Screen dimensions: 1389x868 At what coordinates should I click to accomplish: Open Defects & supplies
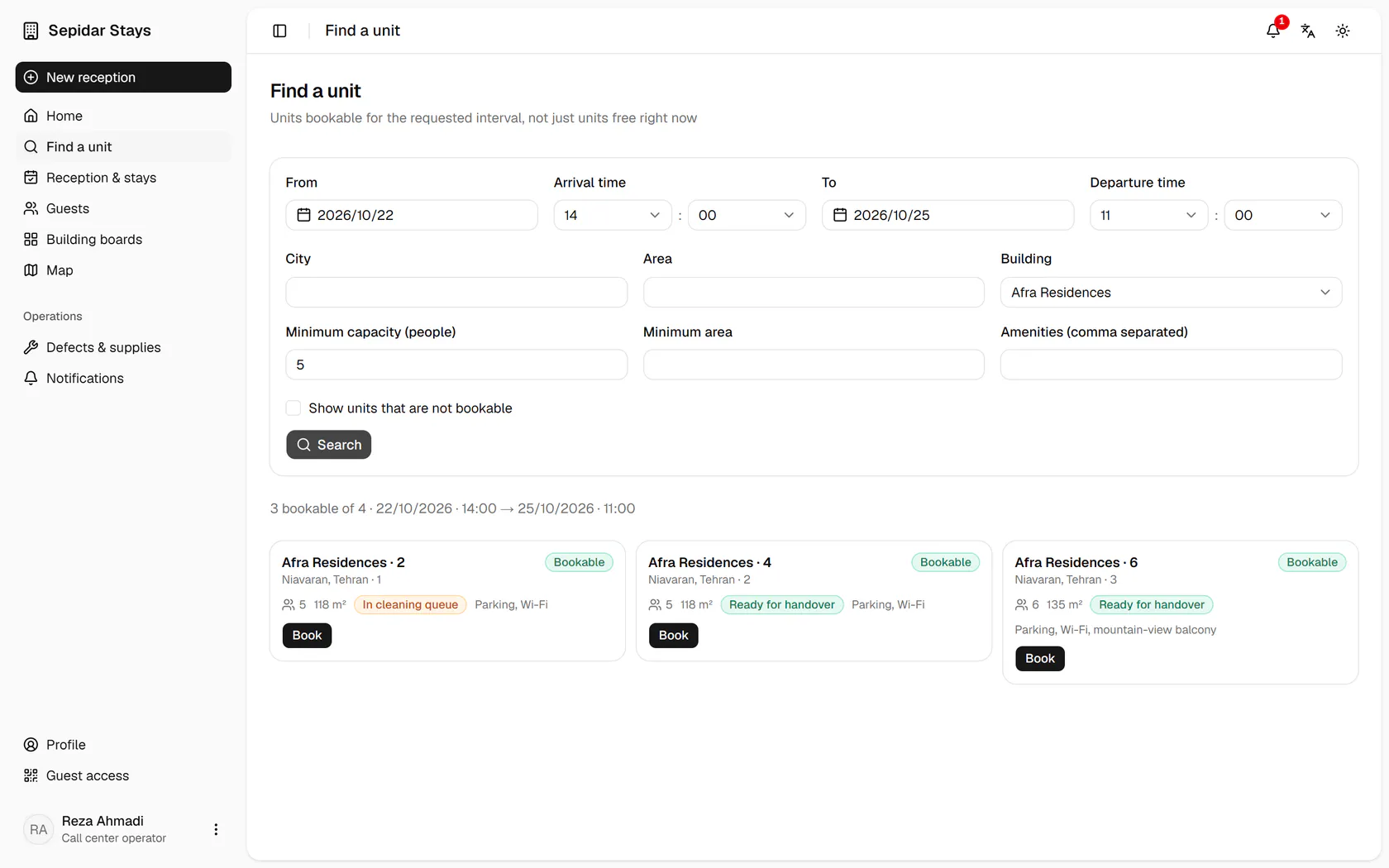123,347
